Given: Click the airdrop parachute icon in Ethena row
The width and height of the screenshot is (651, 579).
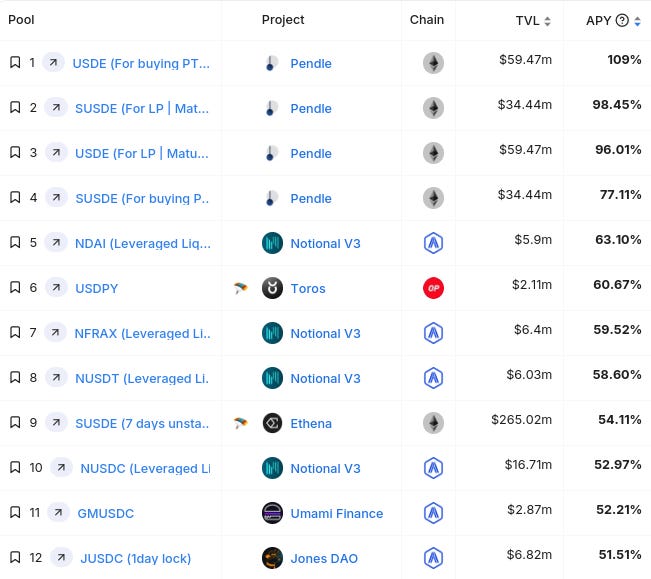Looking at the screenshot, I should tap(240, 423).
